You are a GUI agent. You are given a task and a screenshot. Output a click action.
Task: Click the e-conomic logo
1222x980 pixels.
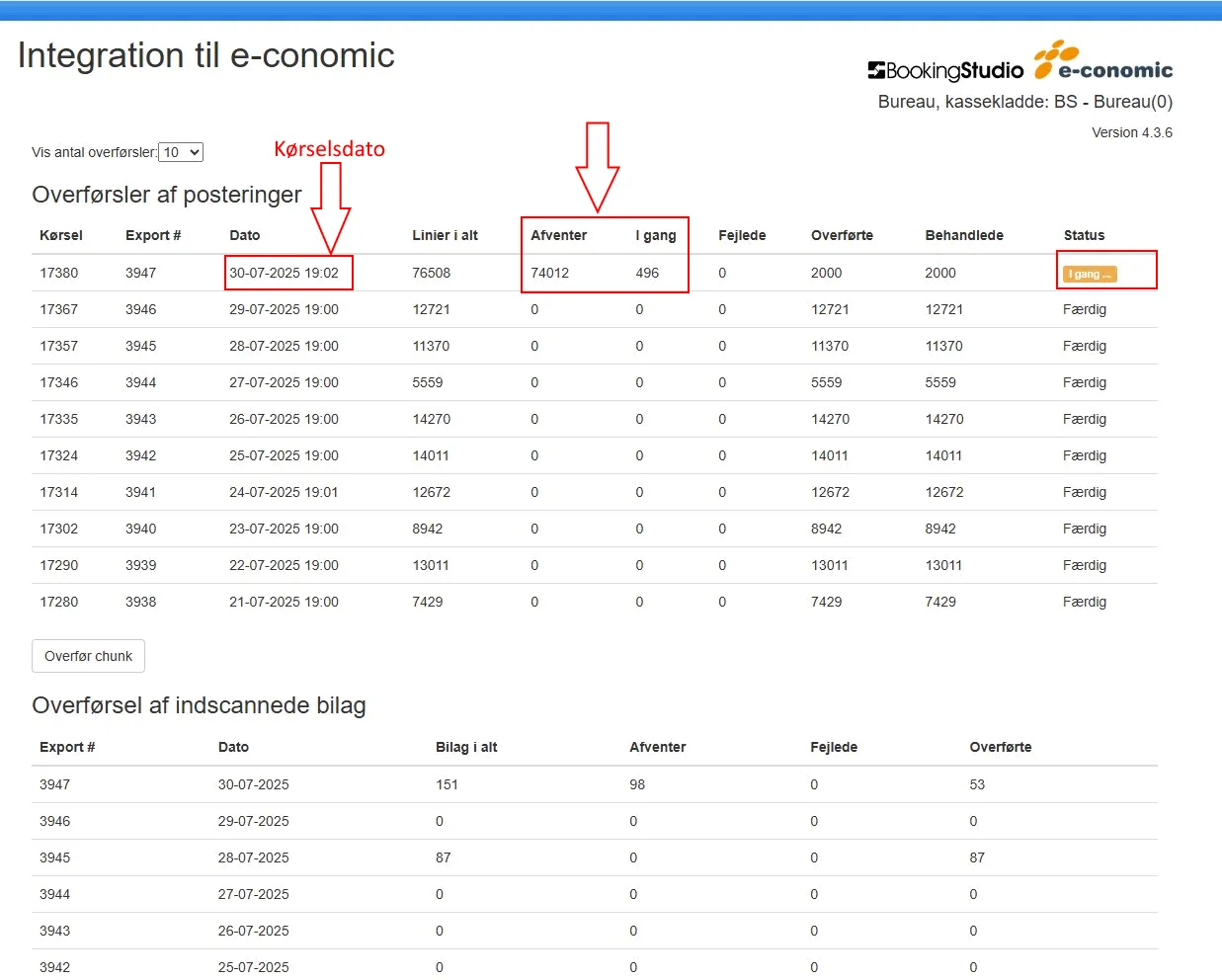[1103, 61]
